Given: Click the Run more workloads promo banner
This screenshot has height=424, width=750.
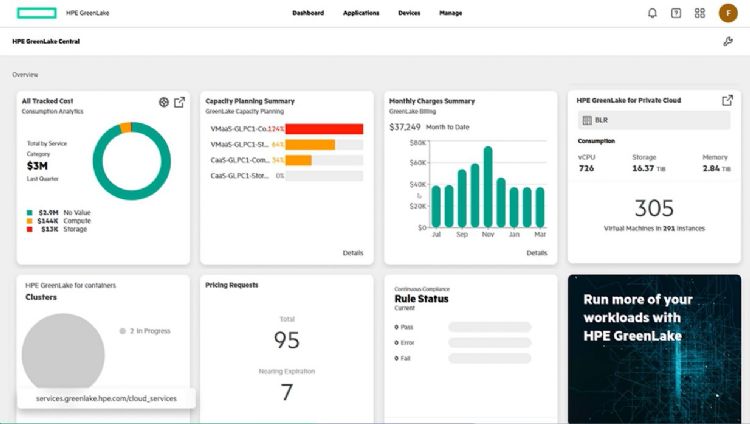Looking at the screenshot, I should [654, 349].
